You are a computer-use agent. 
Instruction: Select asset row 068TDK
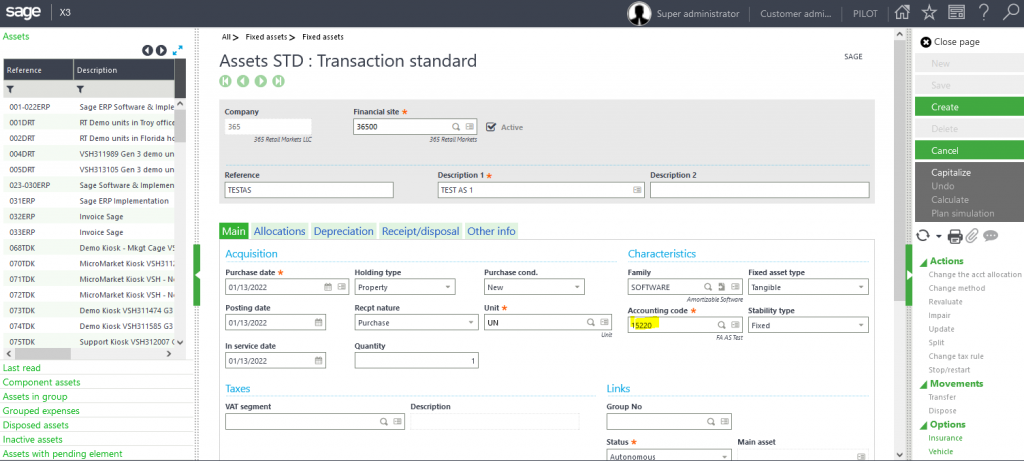coord(89,248)
